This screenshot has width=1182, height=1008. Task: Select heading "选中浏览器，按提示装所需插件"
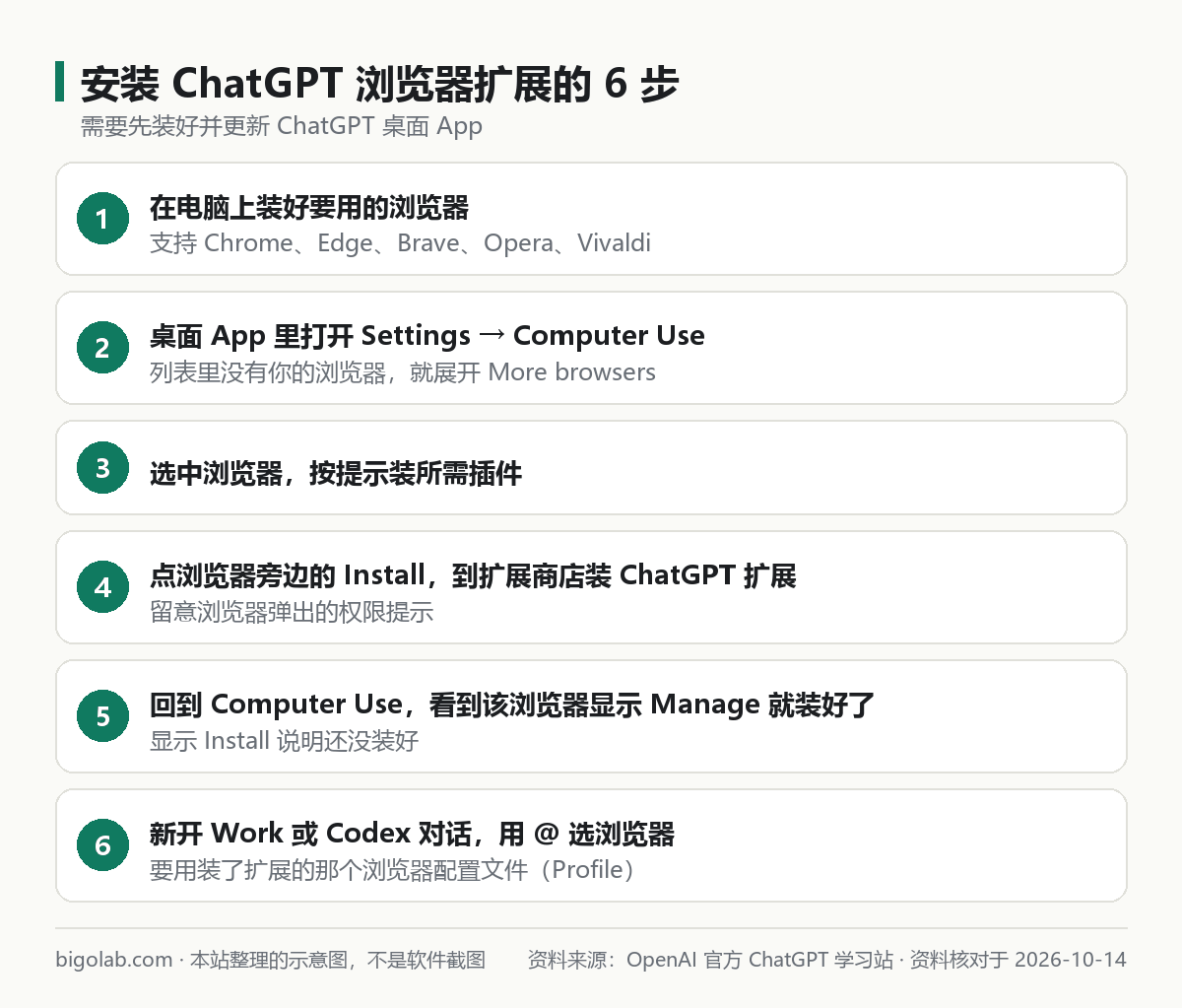336,474
